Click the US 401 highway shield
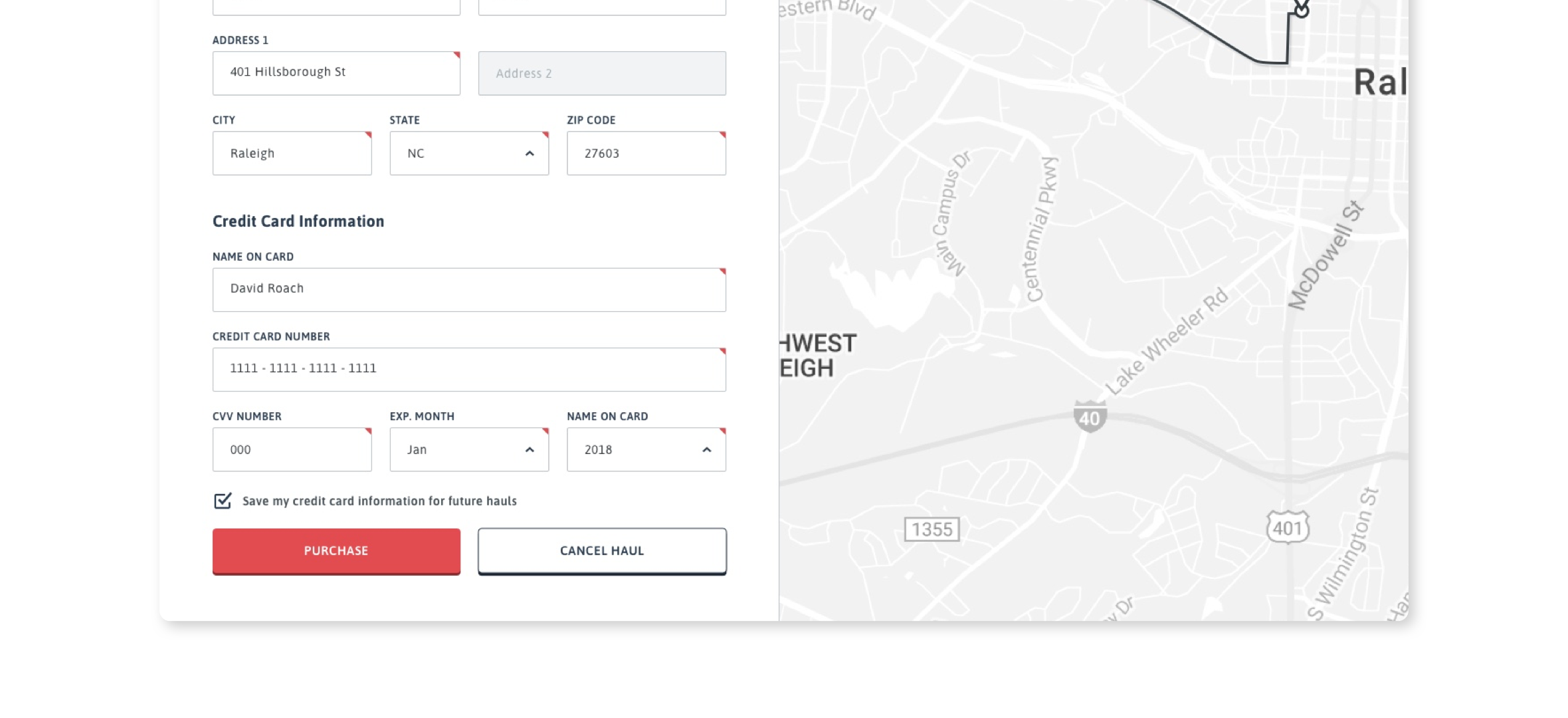1568x718 pixels. pos(1287,528)
